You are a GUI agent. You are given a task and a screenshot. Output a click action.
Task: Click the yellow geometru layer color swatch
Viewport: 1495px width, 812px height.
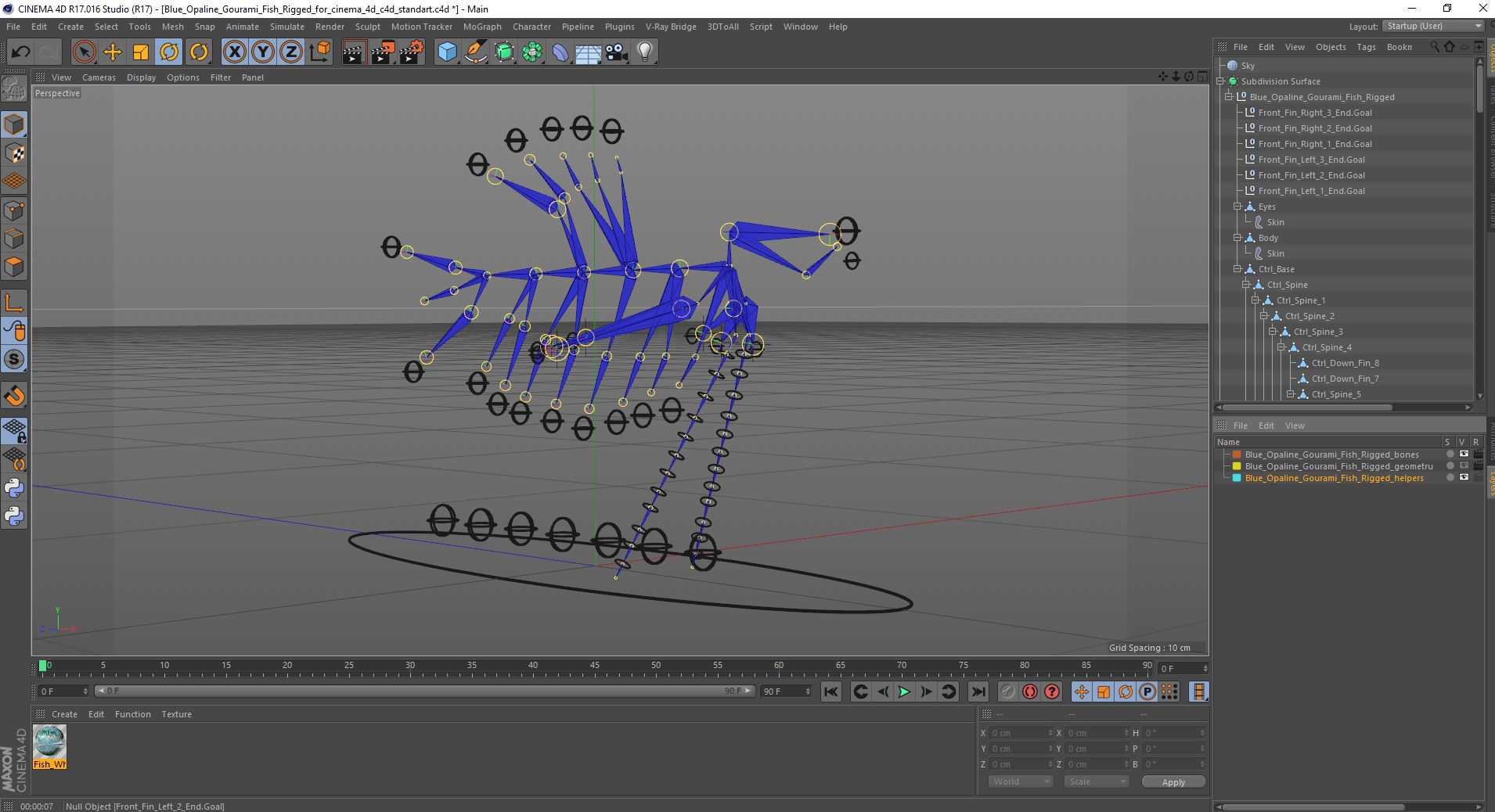coord(1237,466)
